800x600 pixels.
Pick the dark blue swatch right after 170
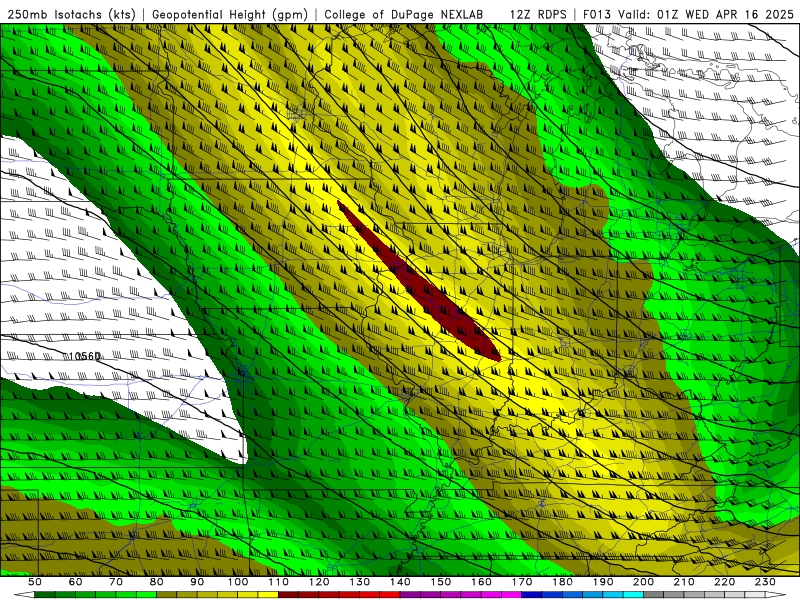click(x=532, y=595)
